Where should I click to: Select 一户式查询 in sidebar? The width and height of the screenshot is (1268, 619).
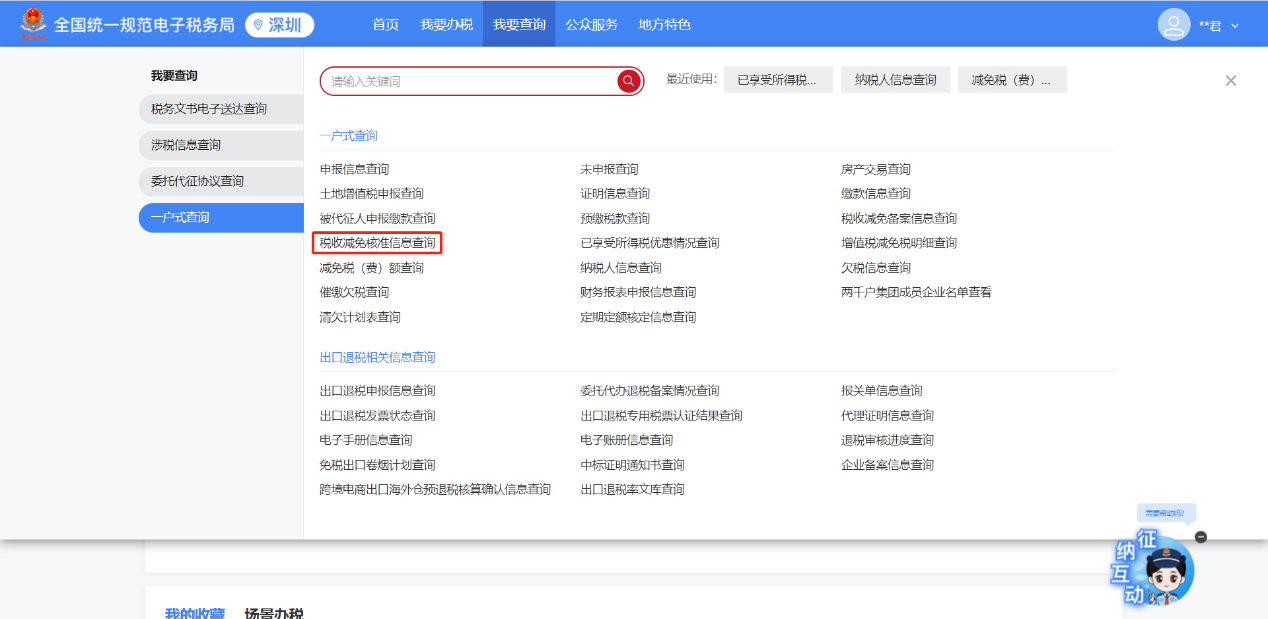coord(221,217)
